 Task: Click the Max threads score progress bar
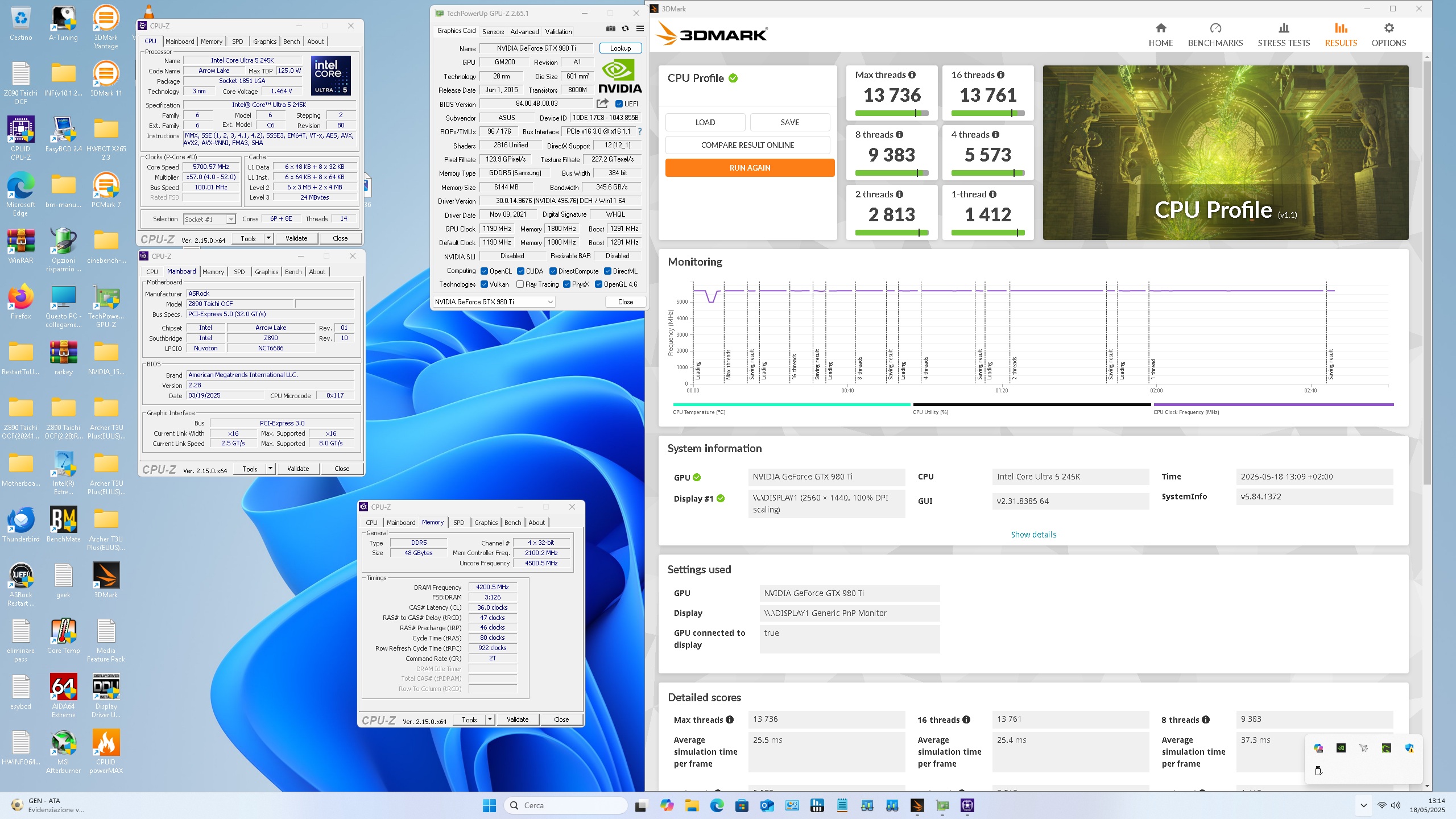click(891, 113)
